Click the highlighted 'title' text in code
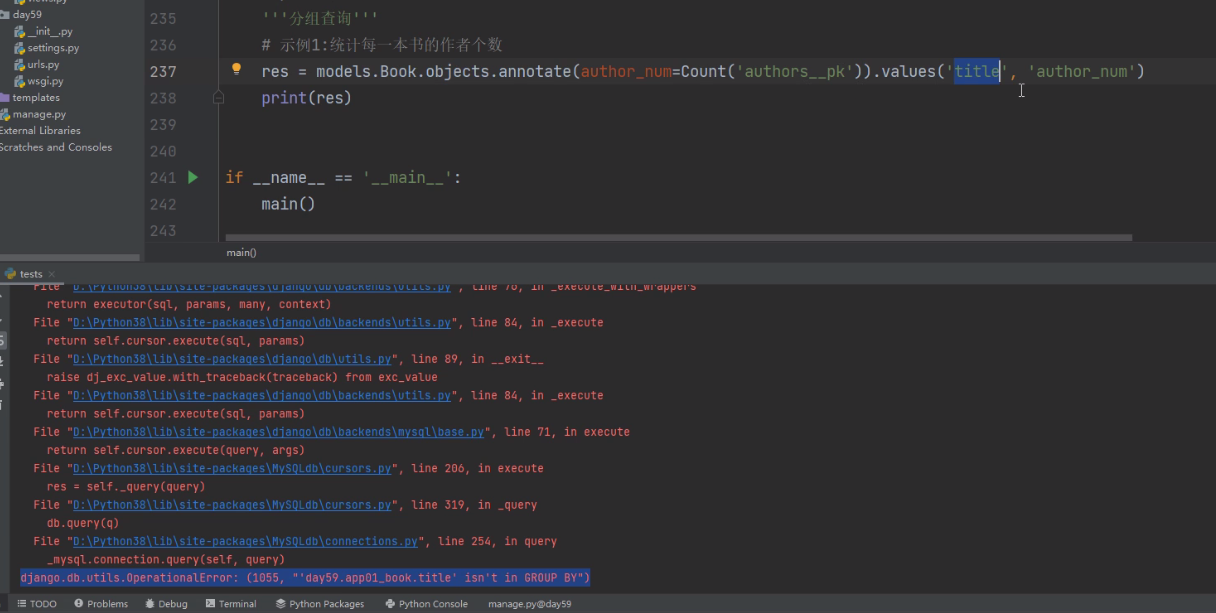This screenshot has width=1216, height=613. pos(977,71)
